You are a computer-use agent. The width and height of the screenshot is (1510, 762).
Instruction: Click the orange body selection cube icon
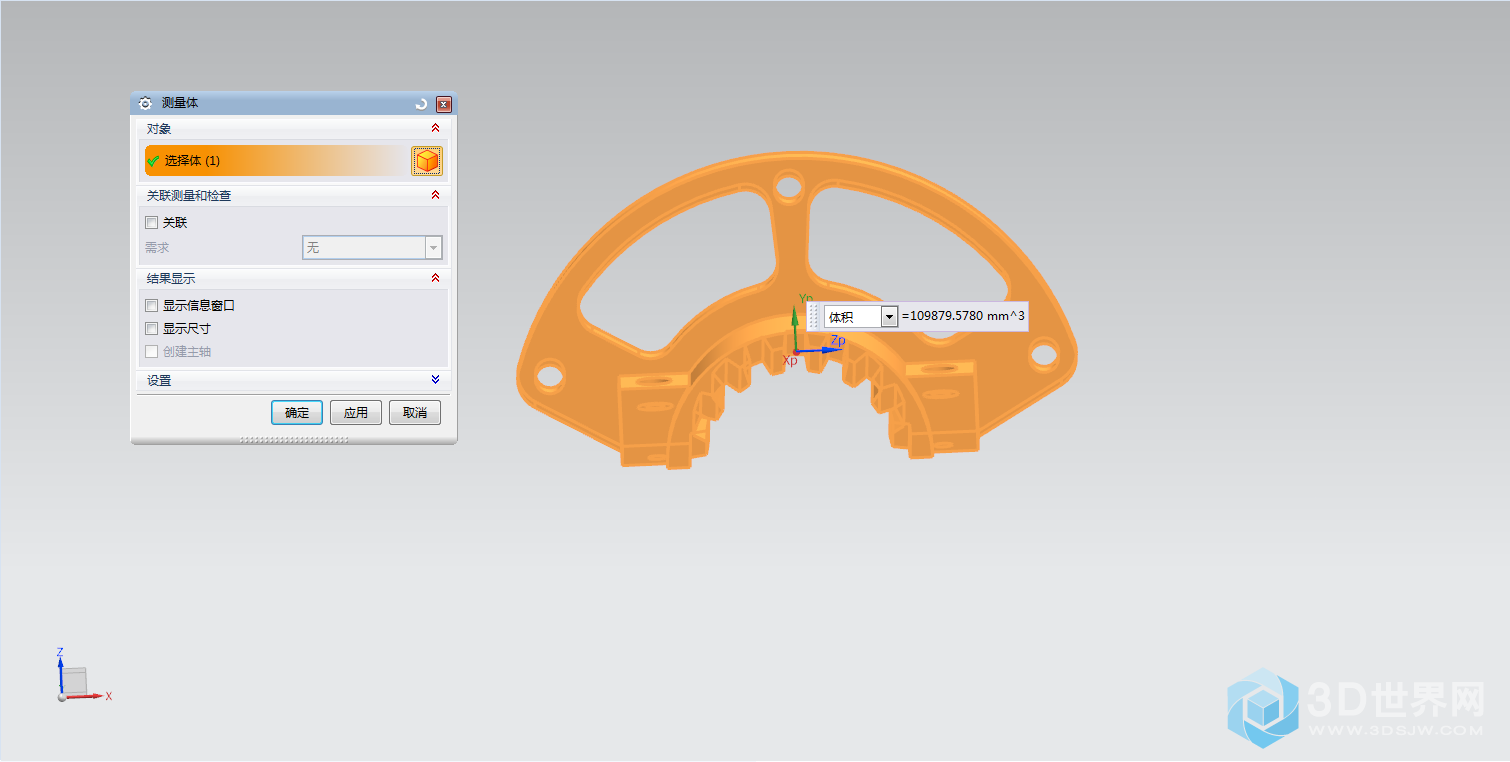[427, 160]
